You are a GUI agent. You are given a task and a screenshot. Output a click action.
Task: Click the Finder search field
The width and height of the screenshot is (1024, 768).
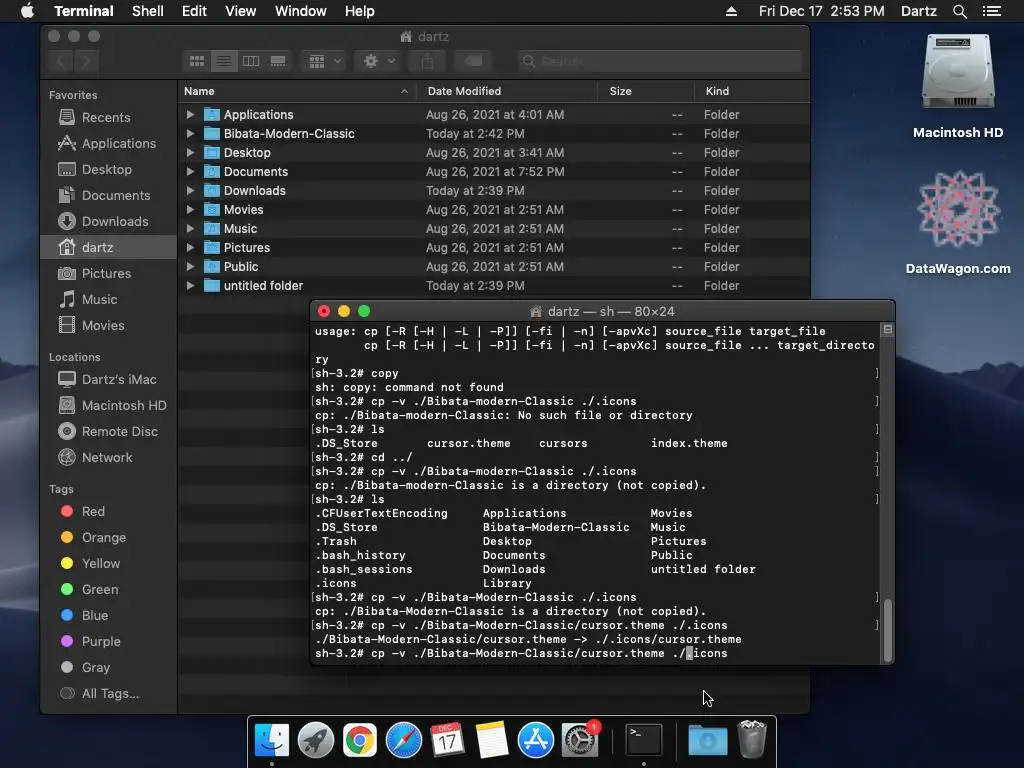coord(660,61)
